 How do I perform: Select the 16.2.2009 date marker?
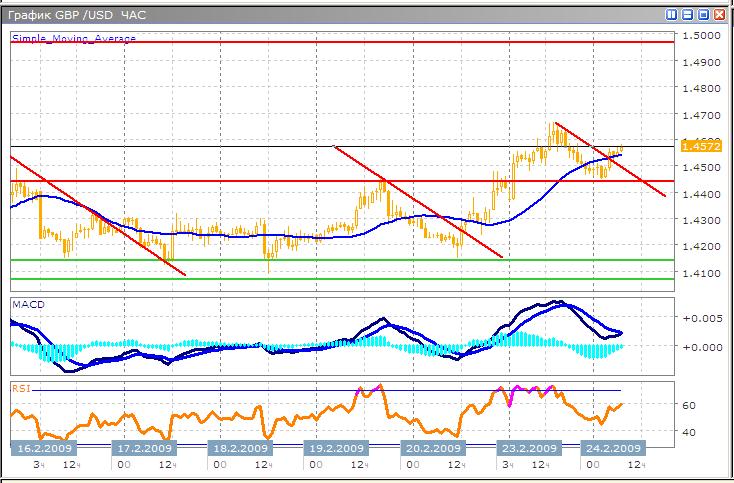pos(41,448)
